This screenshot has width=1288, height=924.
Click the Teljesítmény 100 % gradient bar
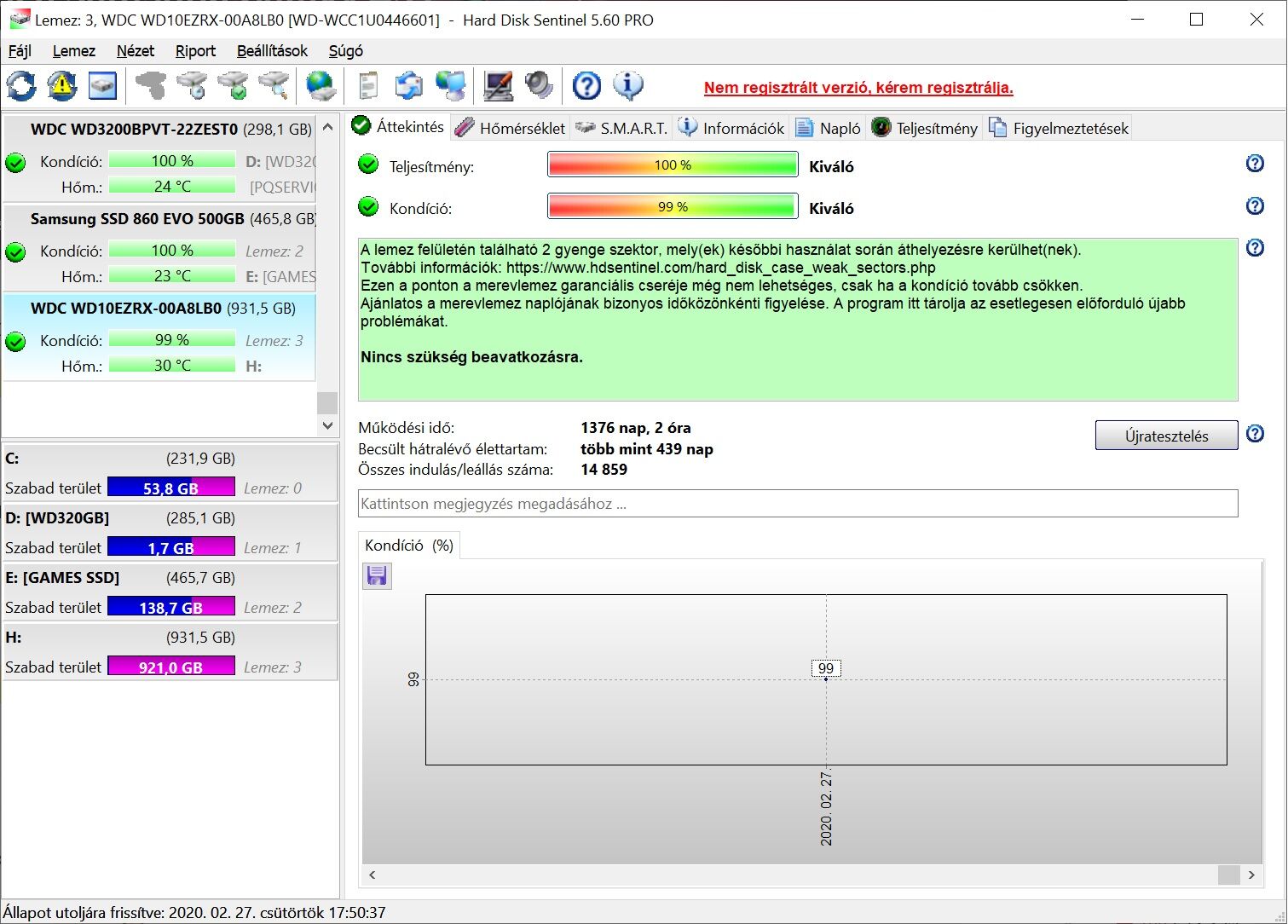[x=673, y=165]
